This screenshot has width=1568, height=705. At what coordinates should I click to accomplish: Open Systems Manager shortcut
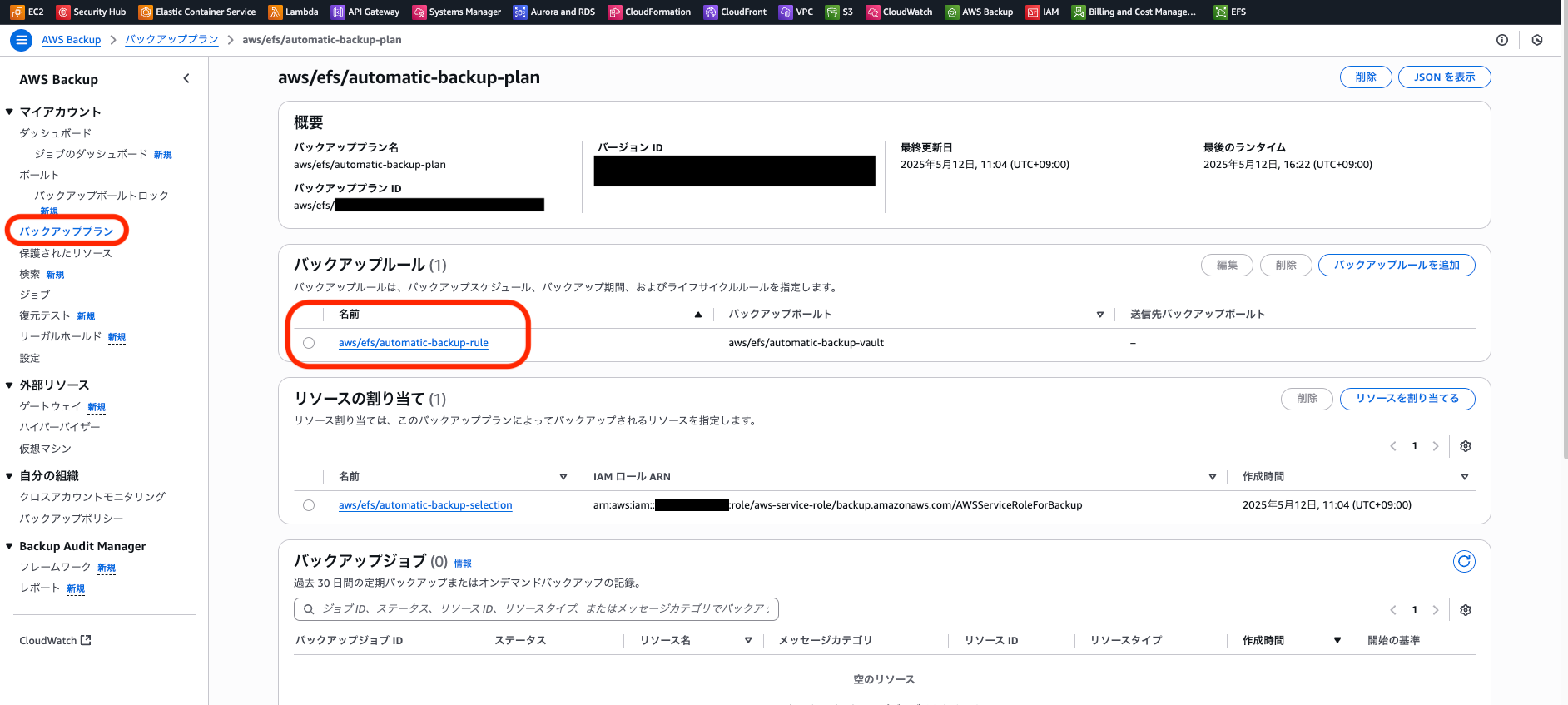pos(457,12)
